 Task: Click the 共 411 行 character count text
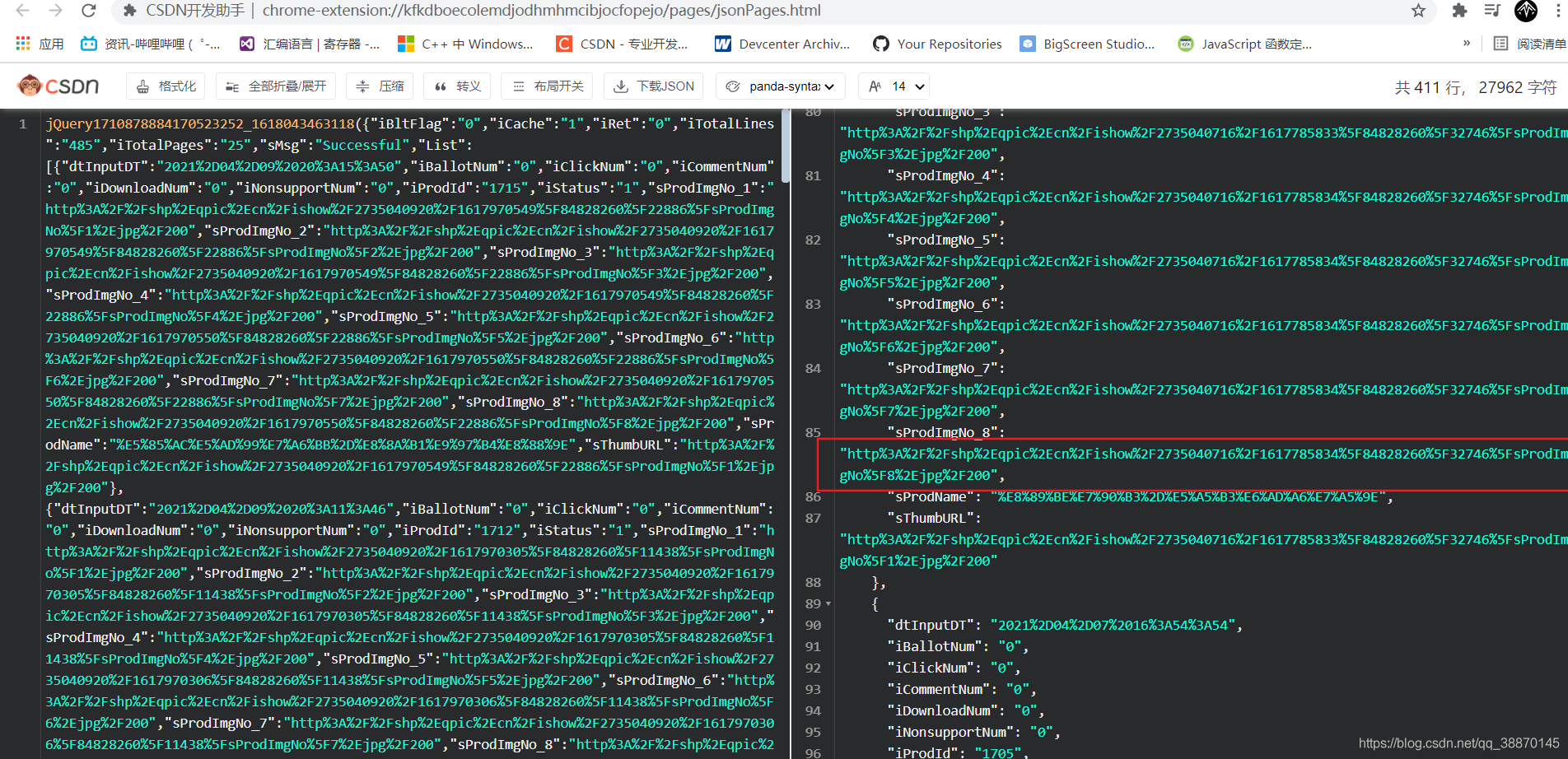coord(1476,87)
